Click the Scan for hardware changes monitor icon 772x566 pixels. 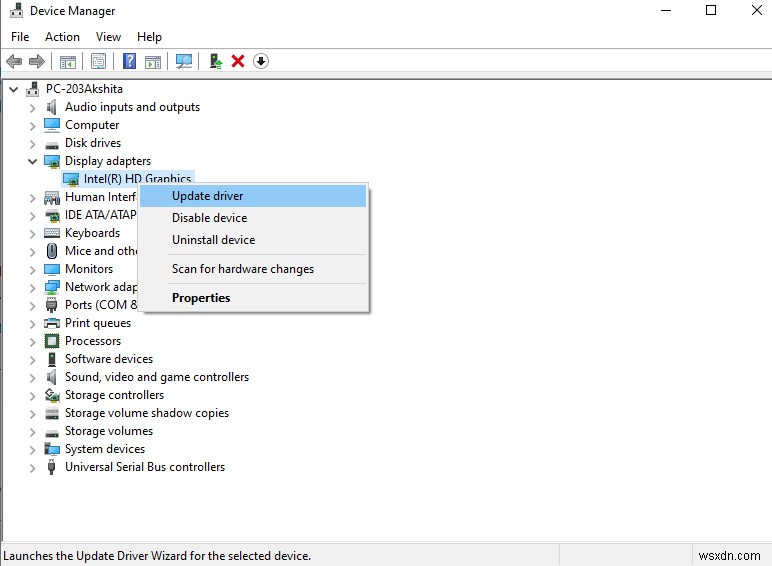[184, 62]
